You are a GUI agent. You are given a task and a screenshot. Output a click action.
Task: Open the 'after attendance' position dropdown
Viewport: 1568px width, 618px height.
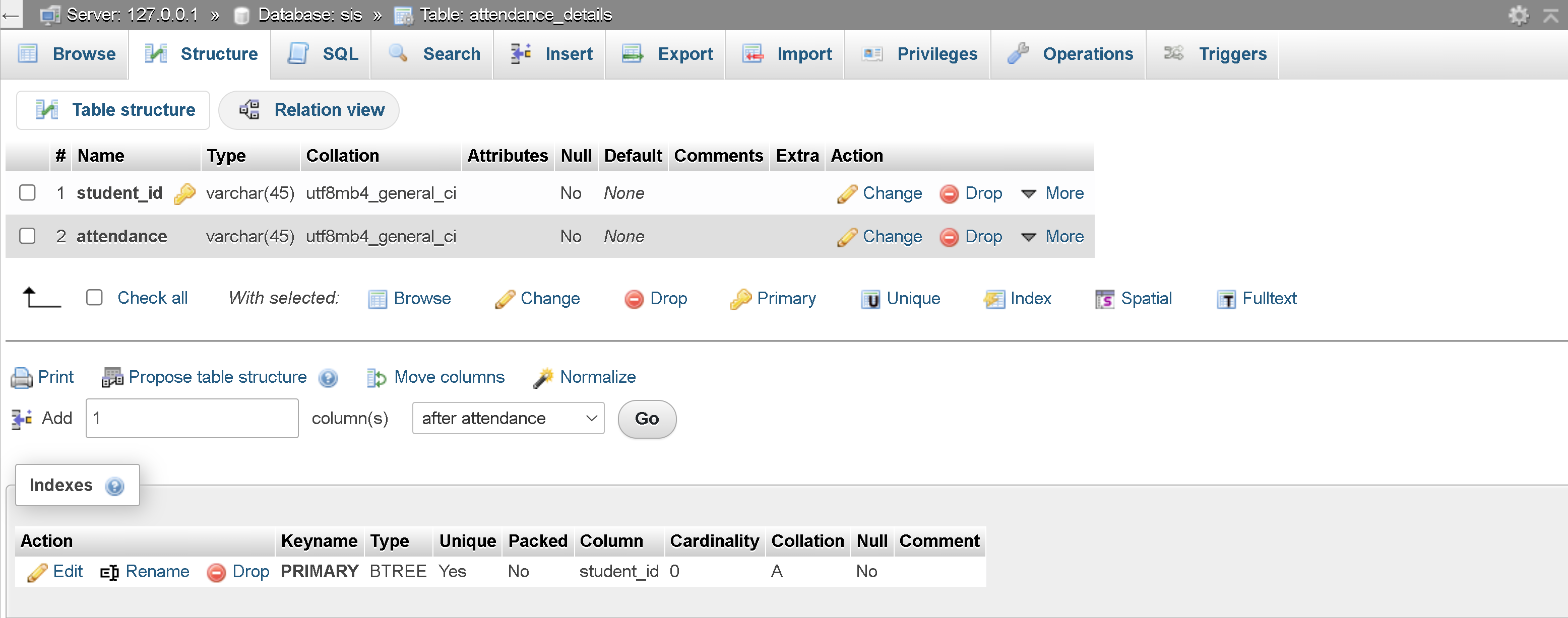pos(508,419)
